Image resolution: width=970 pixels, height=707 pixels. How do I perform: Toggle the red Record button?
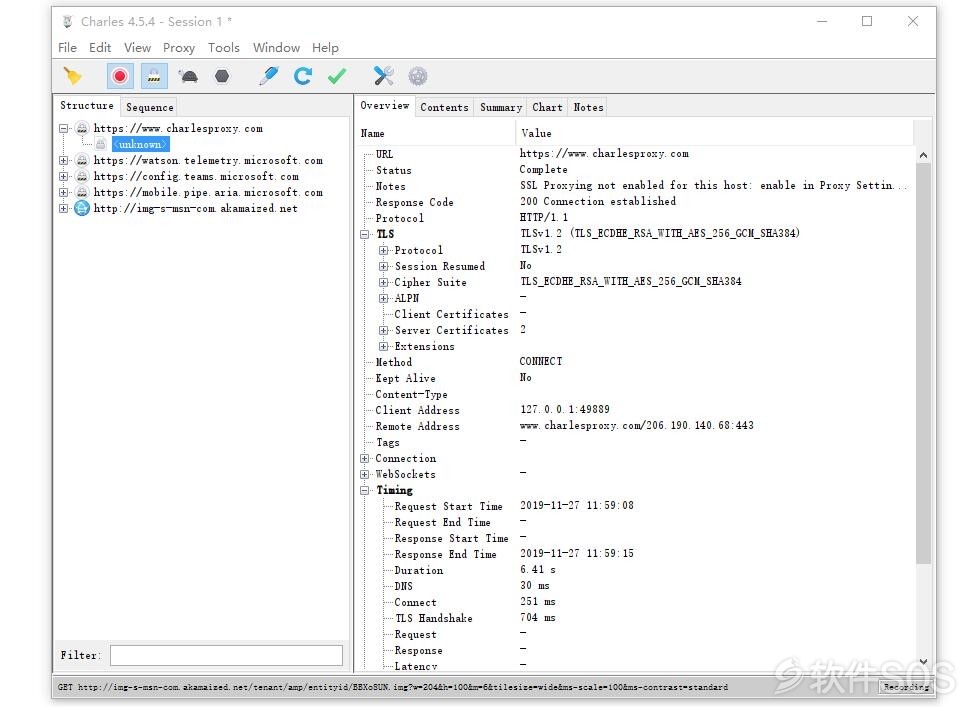pos(119,76)
